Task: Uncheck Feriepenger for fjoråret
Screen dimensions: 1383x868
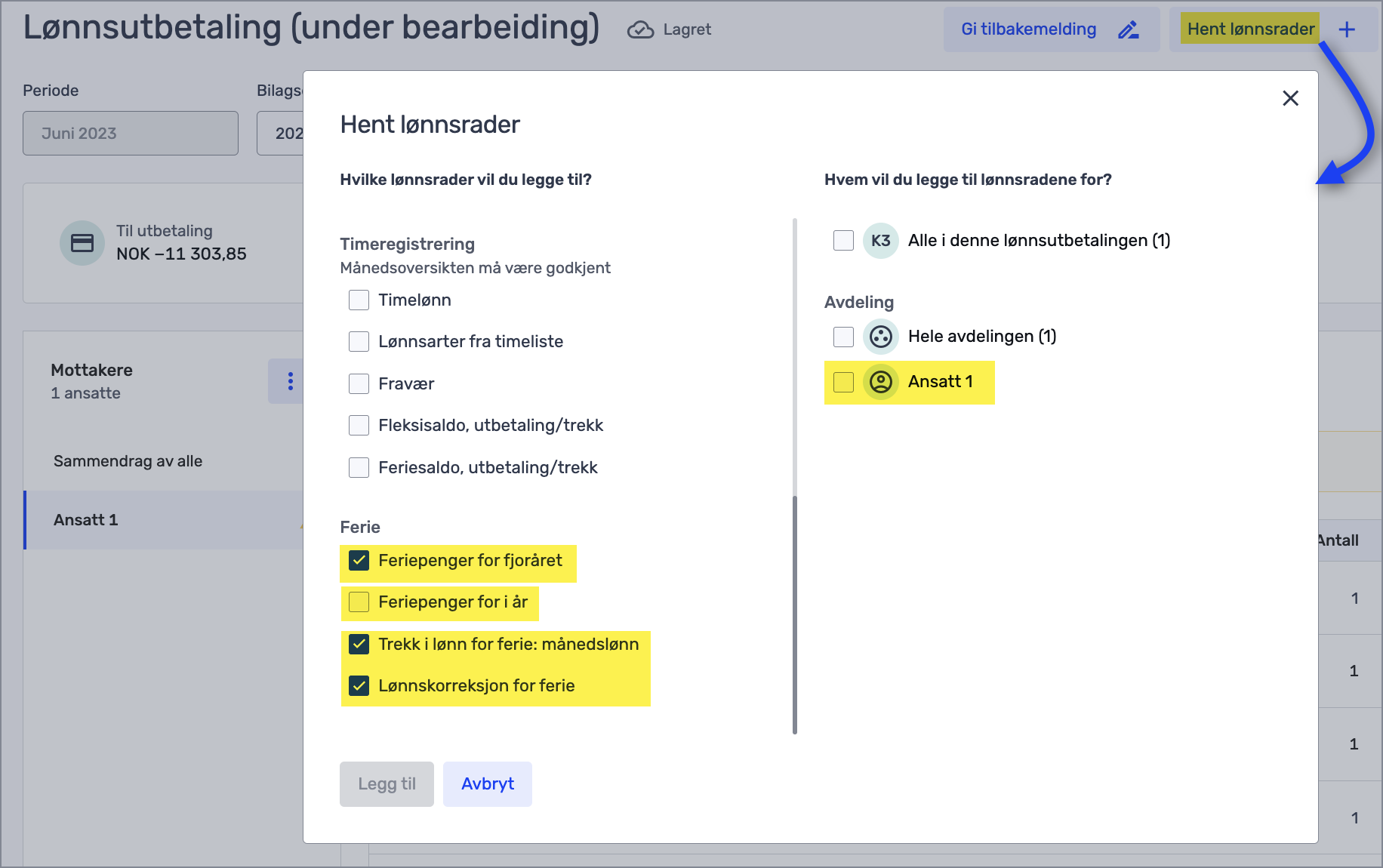Action: pyautogui.click(x=359, y=561)
